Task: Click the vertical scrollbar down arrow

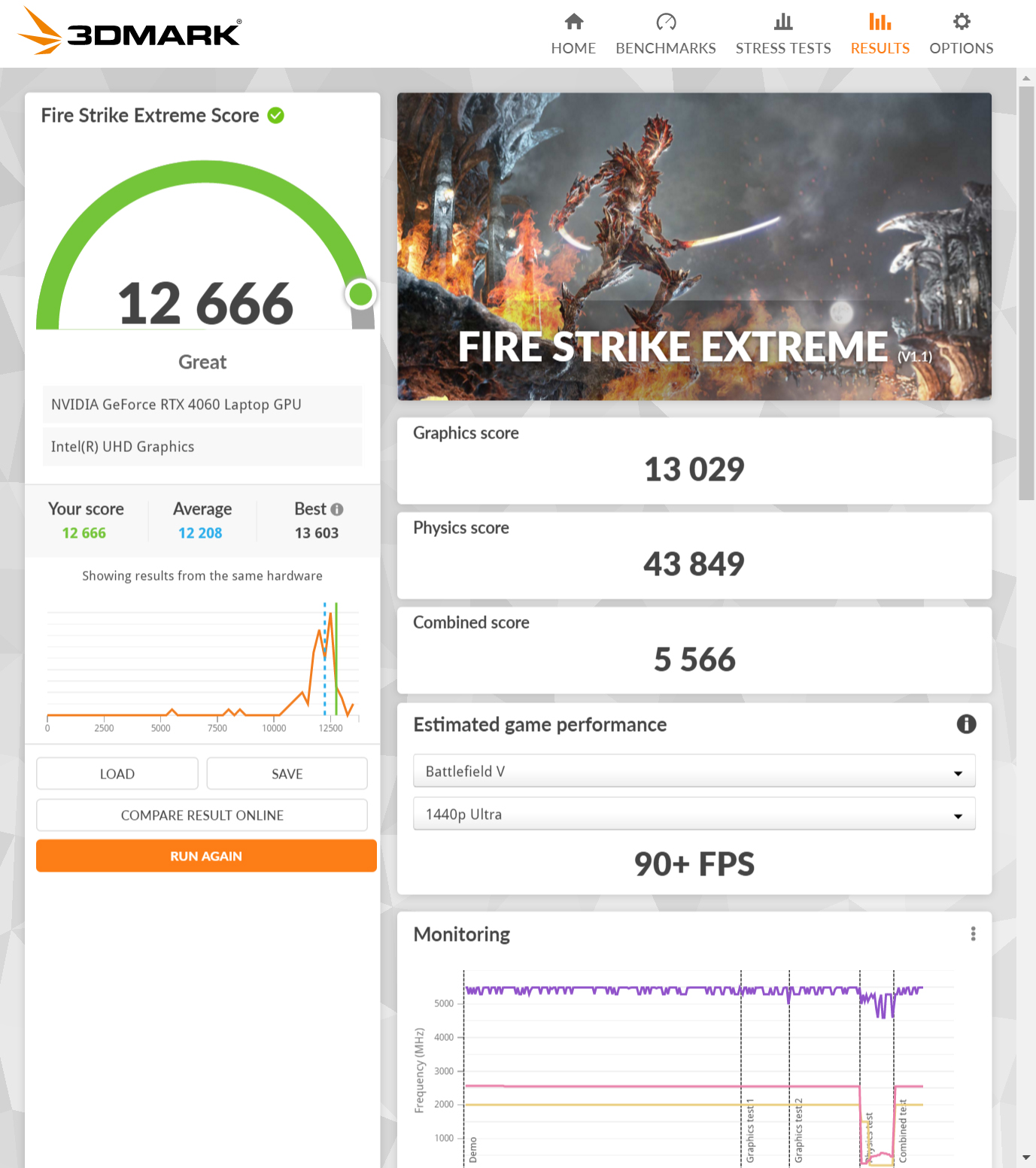Action: tap(1026, 1158)
